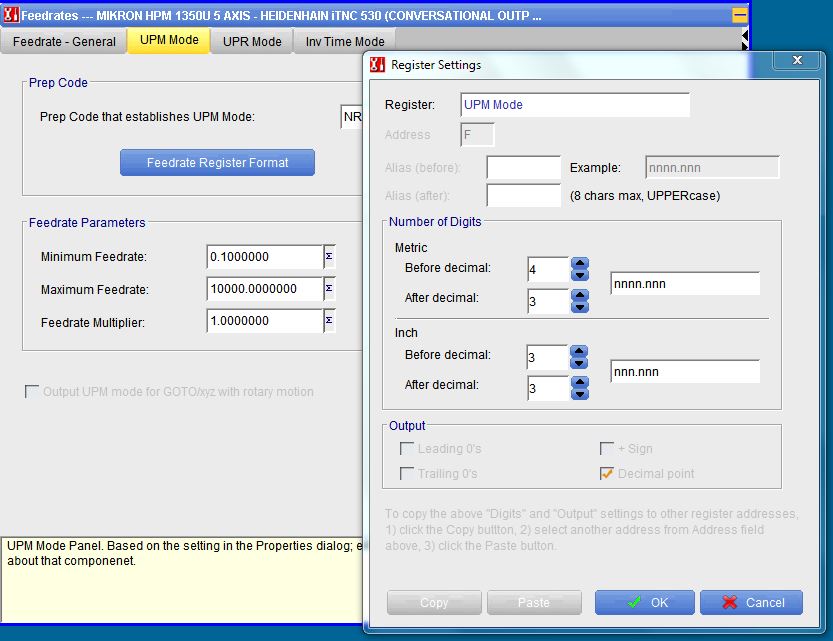Increase Inch After decimal digits
Viewport: 833px width, 641px height.
point(580,382)
